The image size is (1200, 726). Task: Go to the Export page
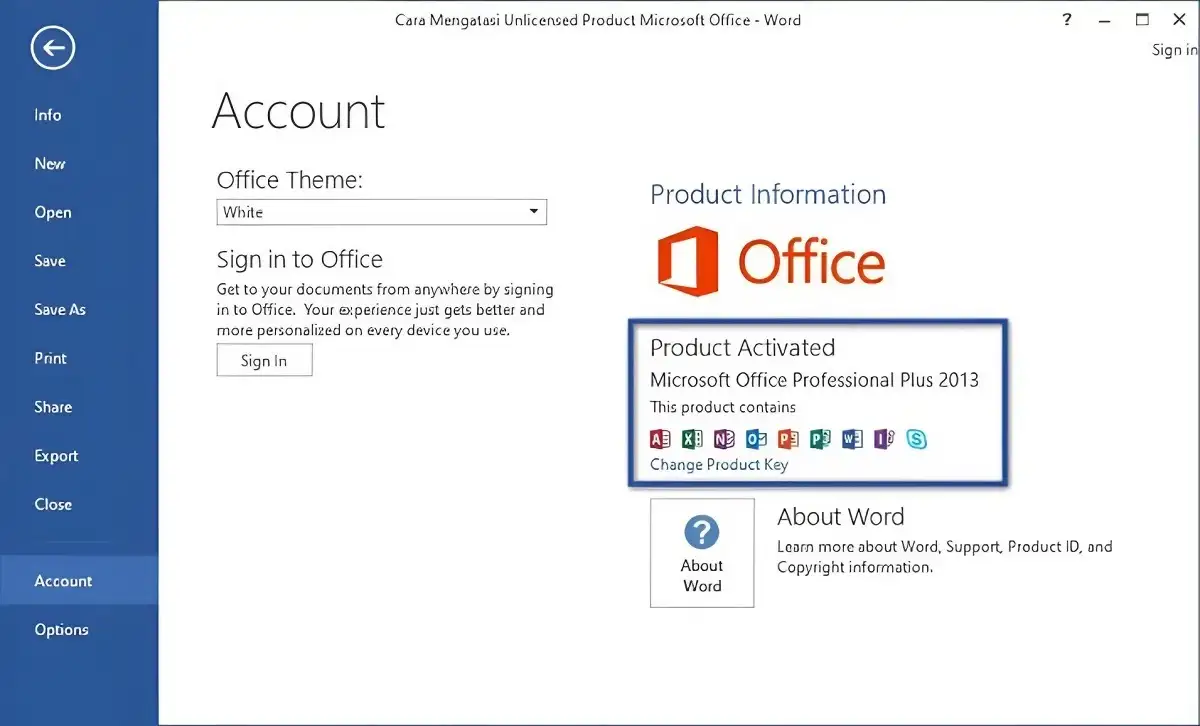(56, 456)
